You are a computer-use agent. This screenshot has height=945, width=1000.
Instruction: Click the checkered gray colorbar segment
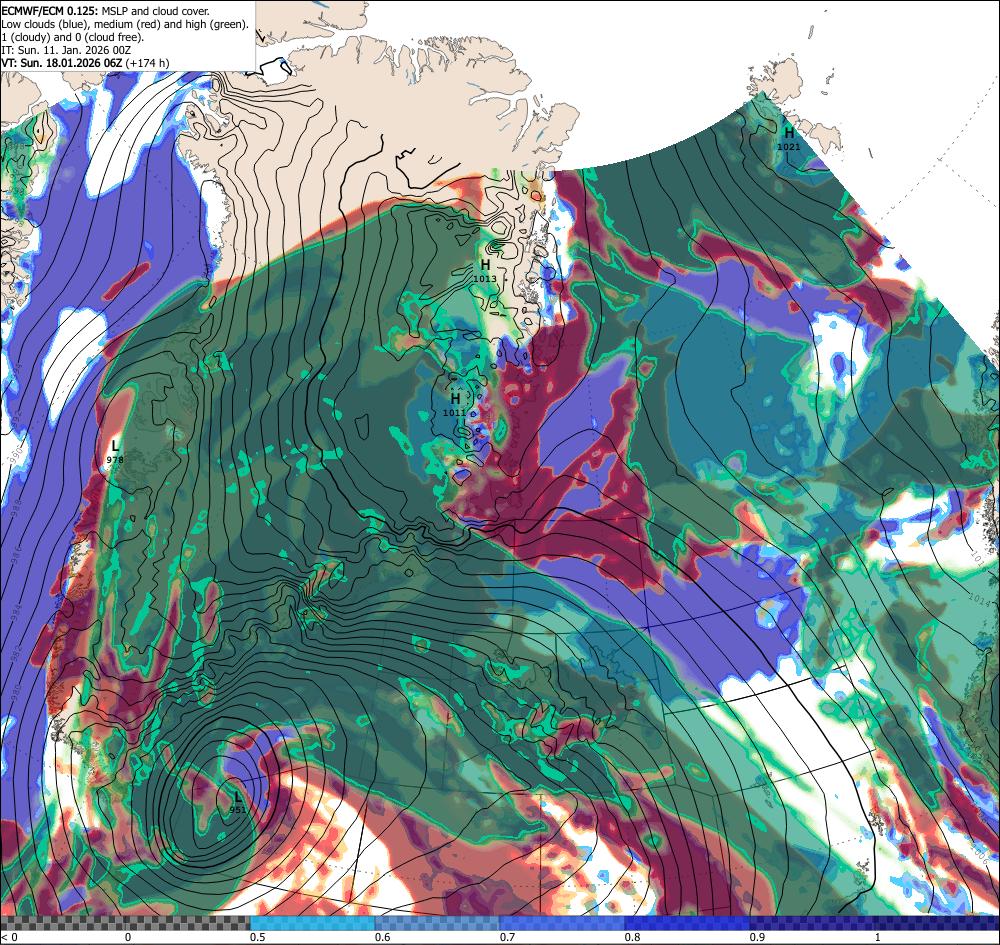[x=125, y=923]
